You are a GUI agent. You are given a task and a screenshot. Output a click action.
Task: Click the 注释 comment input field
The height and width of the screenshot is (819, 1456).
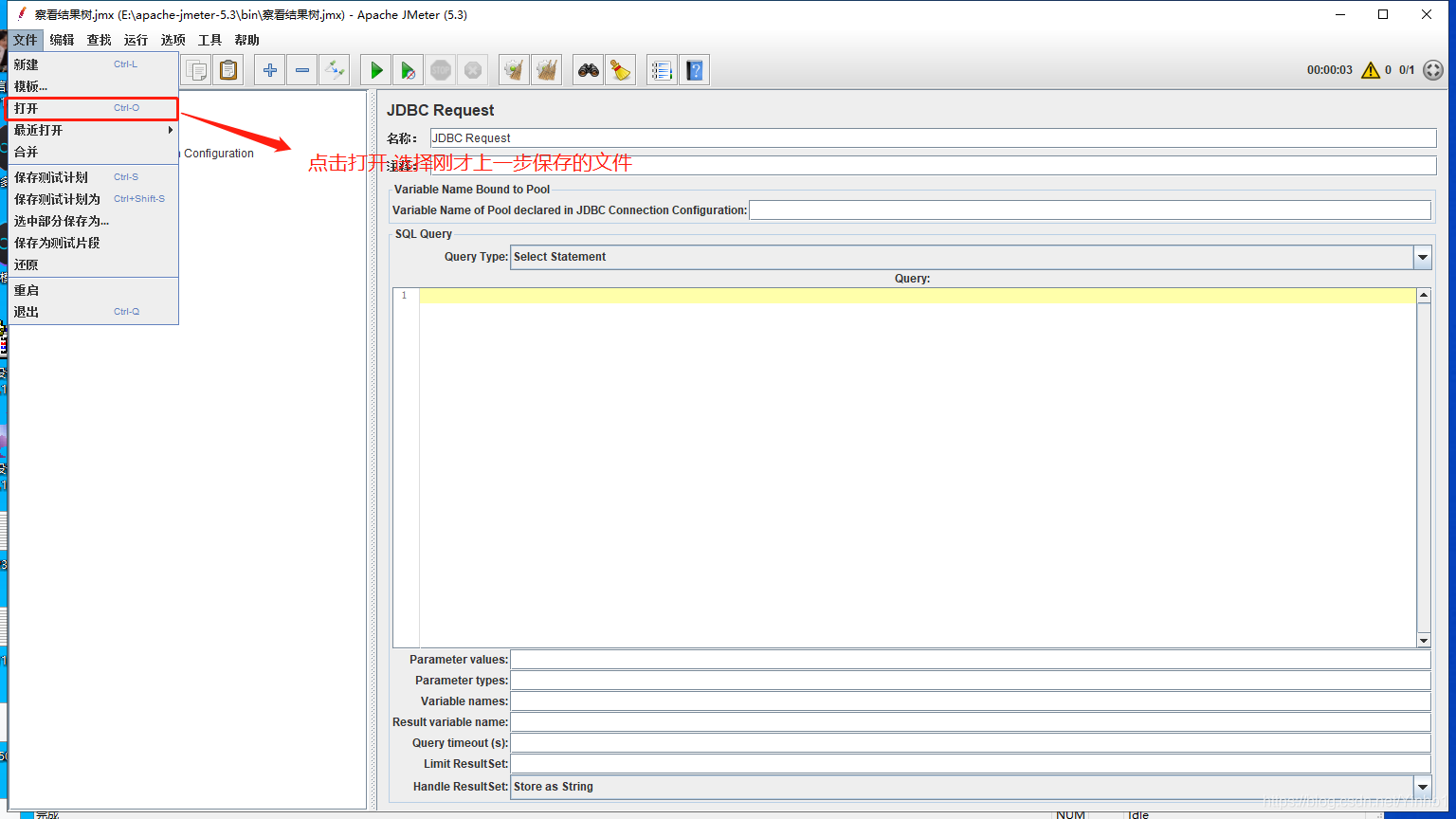[x=933, y=166]
